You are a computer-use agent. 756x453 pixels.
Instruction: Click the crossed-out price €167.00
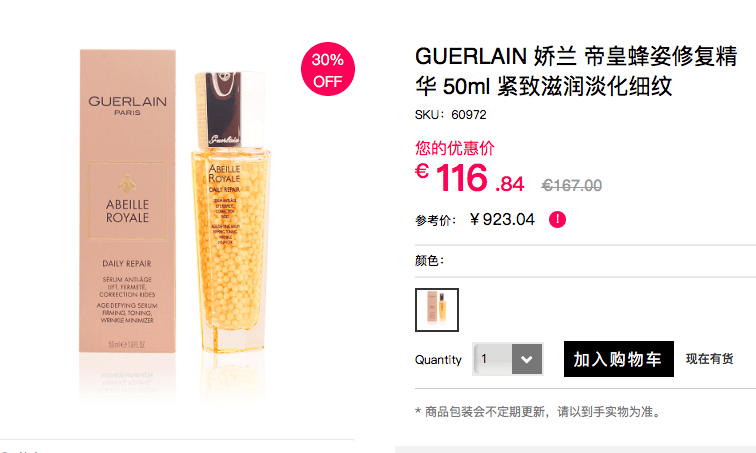[572, 186]
